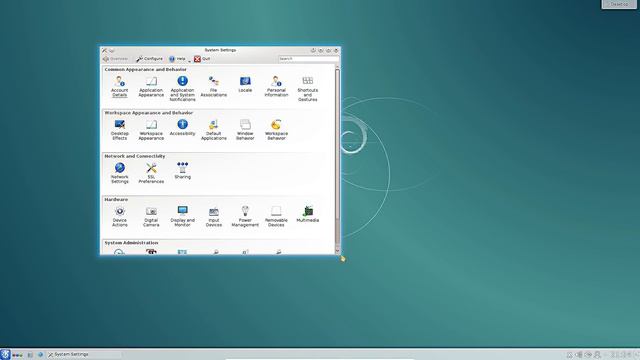This screenshot has width=640, height=360.
Task: Click the Desktop toolbox button at top-right
Action: coord(619,4)
